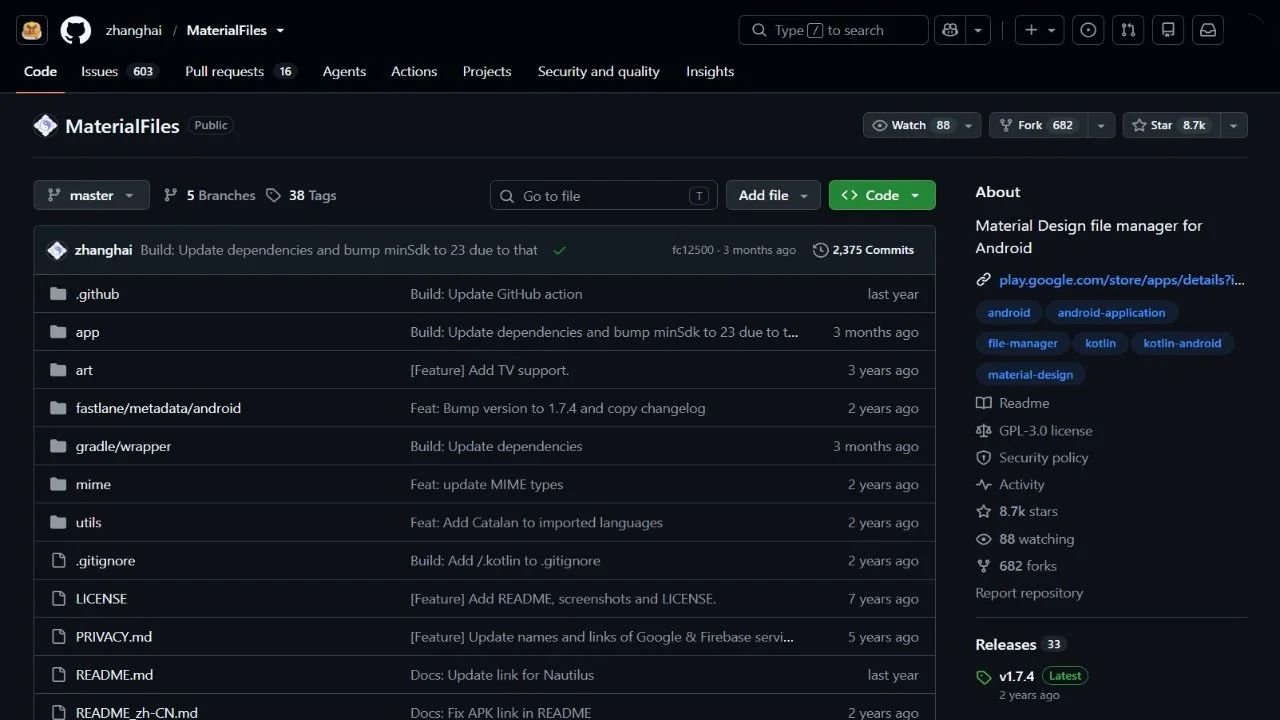Expand the Star lists dropdown arrow

(x=1234, y=125)
